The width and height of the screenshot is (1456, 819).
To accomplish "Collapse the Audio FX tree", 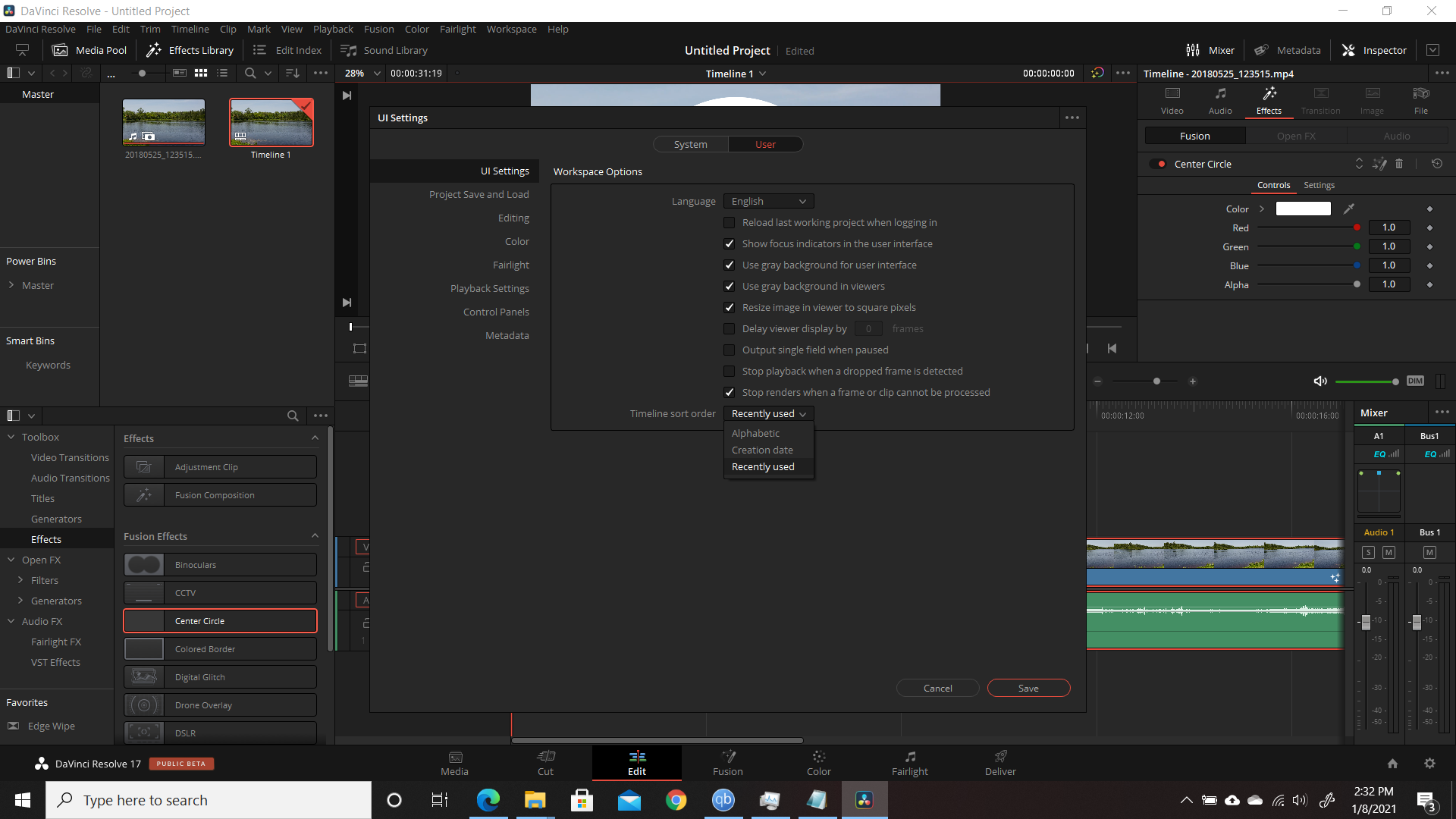I will (x=11, y=621).
